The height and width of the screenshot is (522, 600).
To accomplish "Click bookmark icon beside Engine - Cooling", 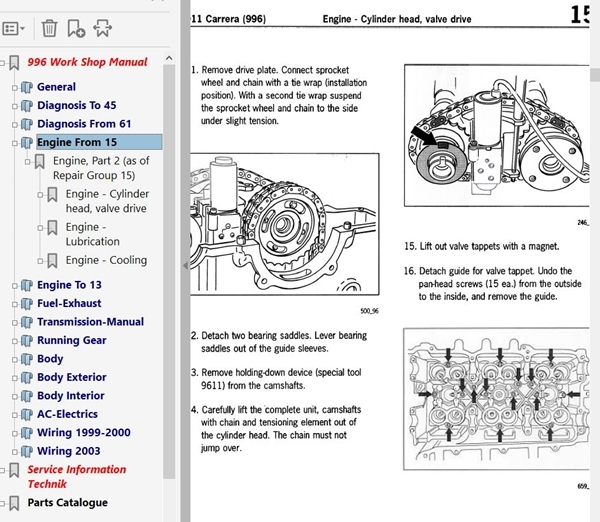I will (52, 261).
